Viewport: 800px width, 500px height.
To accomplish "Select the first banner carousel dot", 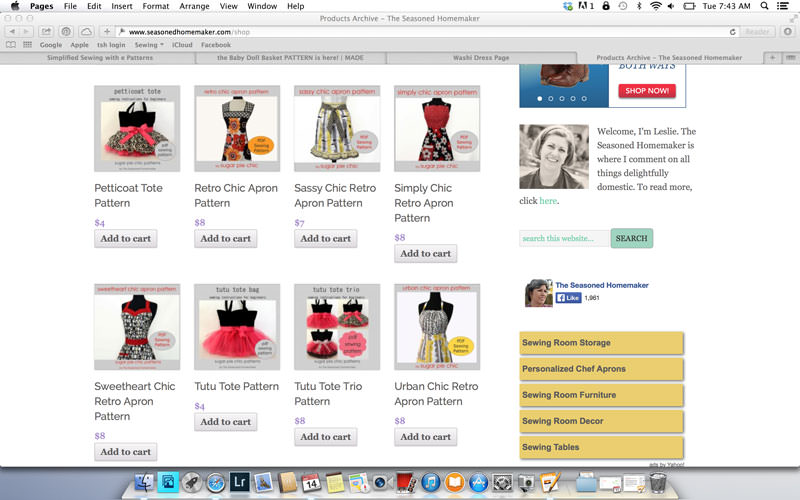I will 539,99.
